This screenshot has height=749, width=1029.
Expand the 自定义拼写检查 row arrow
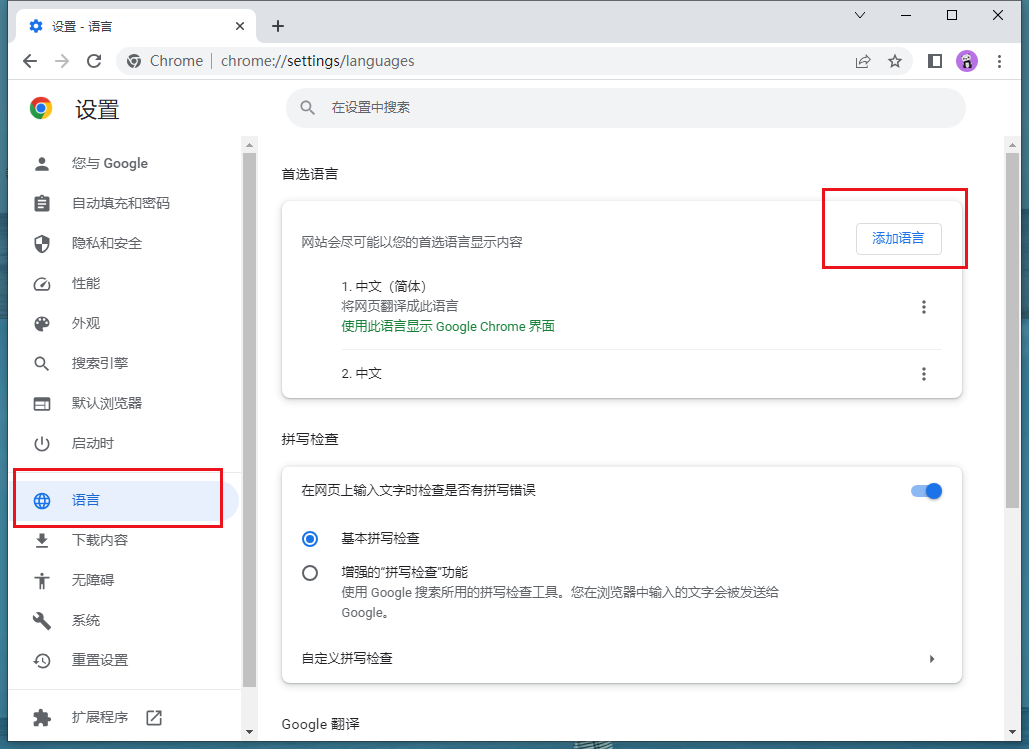tap(931, 658)
